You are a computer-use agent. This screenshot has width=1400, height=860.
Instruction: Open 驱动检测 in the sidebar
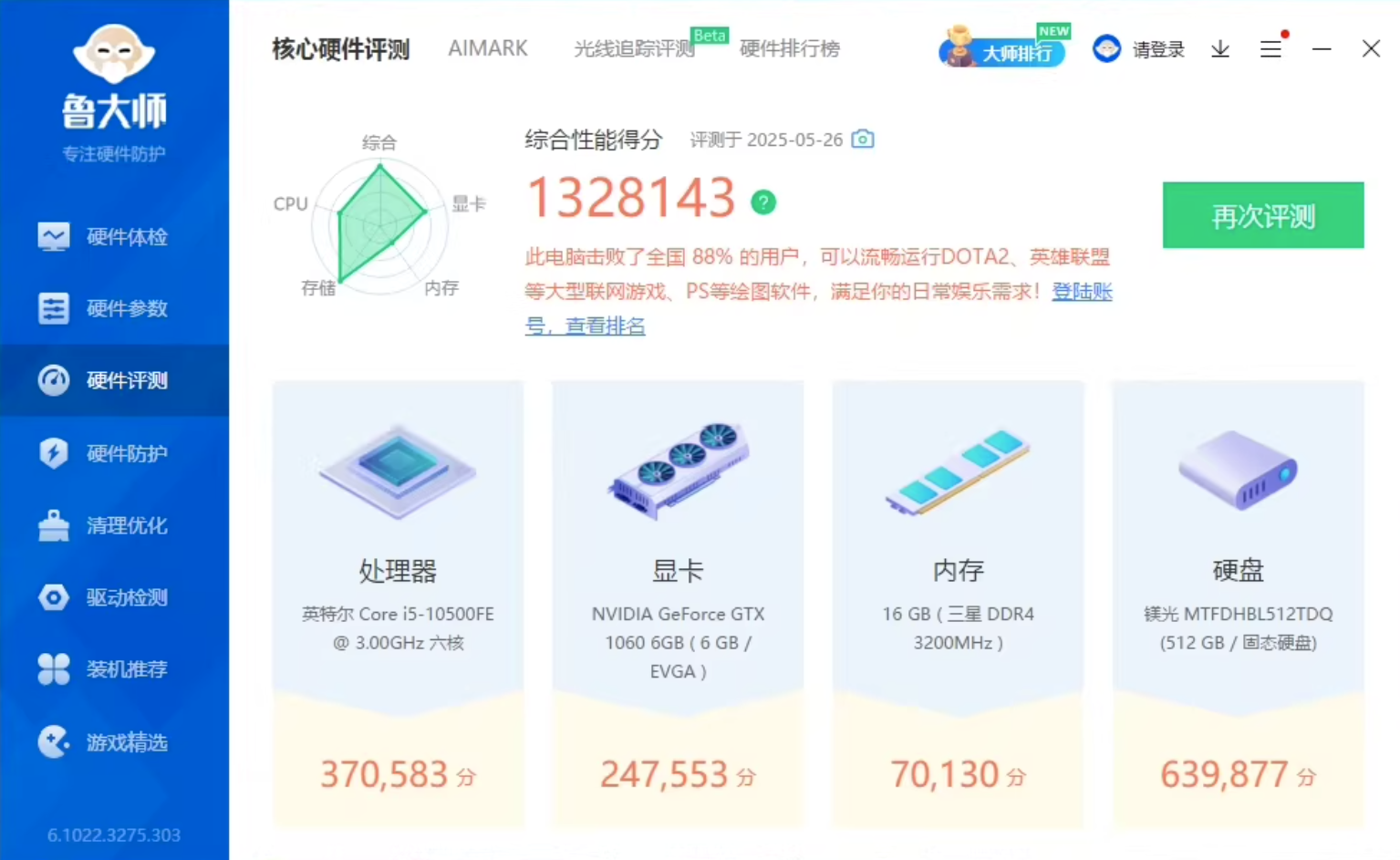click(x=114, y=597)
